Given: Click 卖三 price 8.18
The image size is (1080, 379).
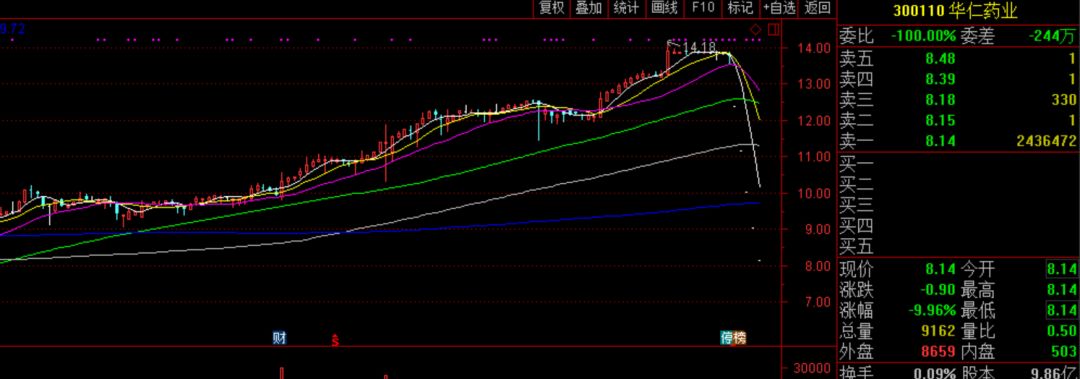Looking at the screenshot, I should 940,100.
